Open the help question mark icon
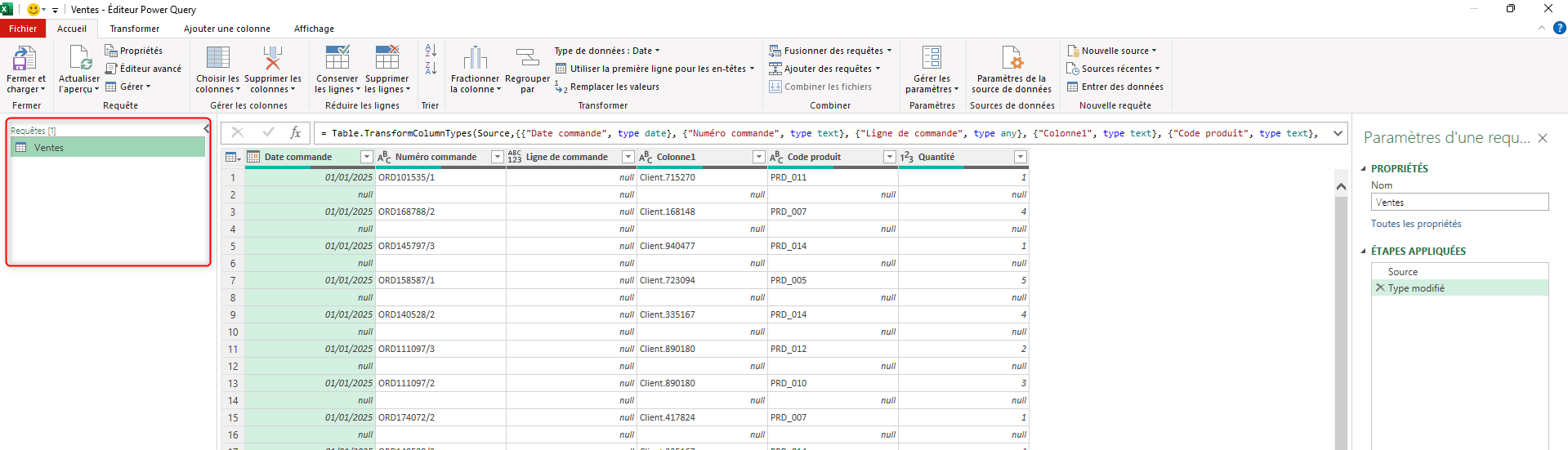 tap(1559, 28)
